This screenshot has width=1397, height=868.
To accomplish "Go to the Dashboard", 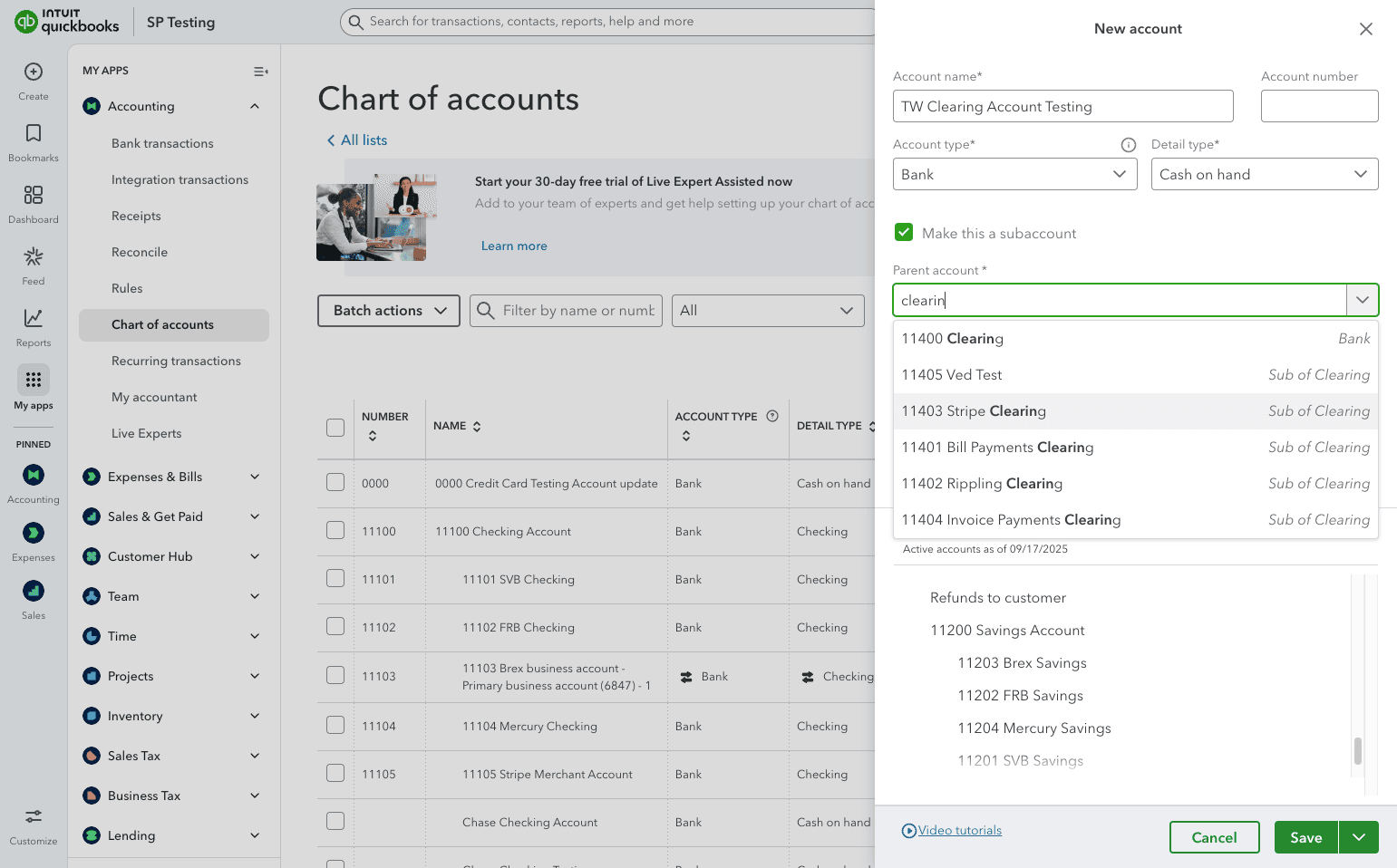I will click(33, 203).
